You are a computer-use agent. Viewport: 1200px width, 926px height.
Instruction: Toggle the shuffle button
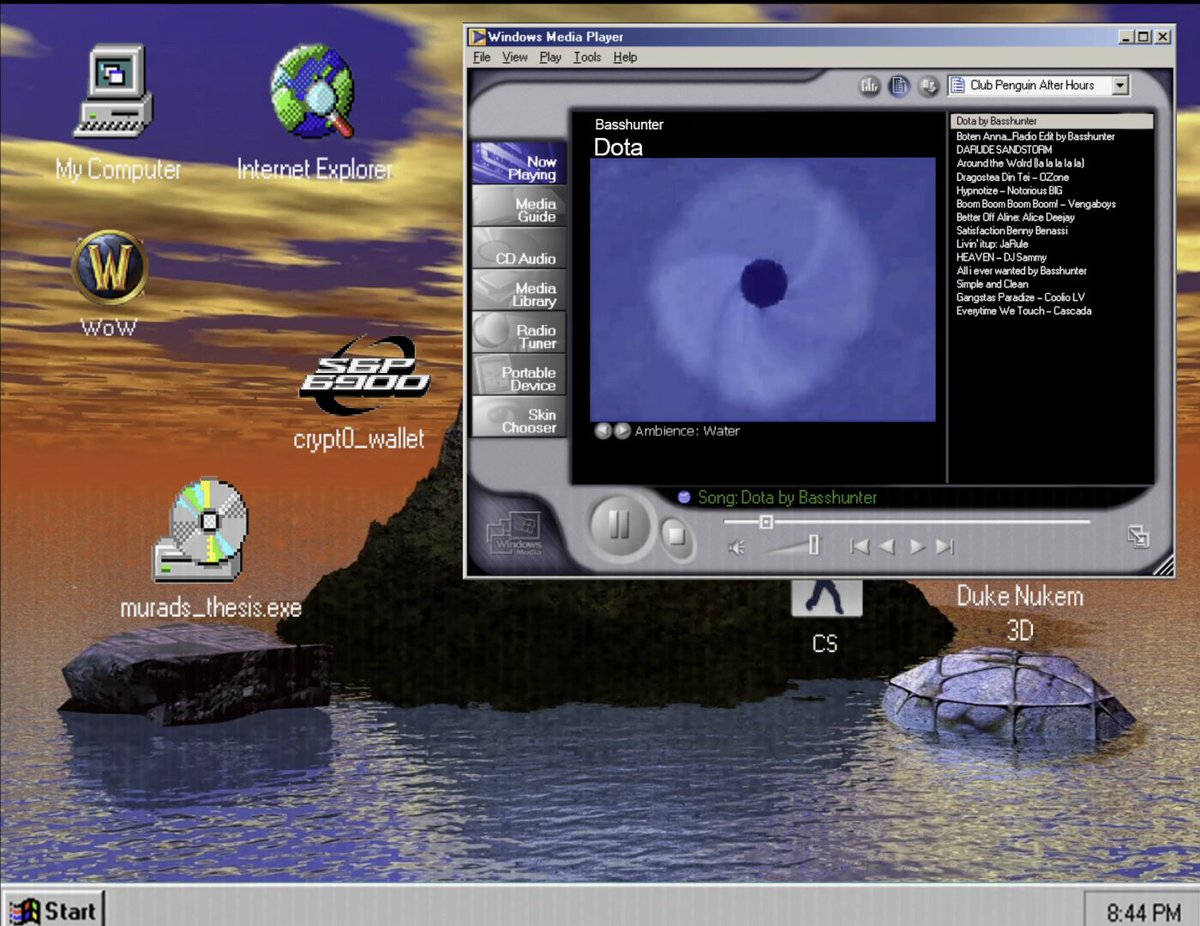pos(929,86)
